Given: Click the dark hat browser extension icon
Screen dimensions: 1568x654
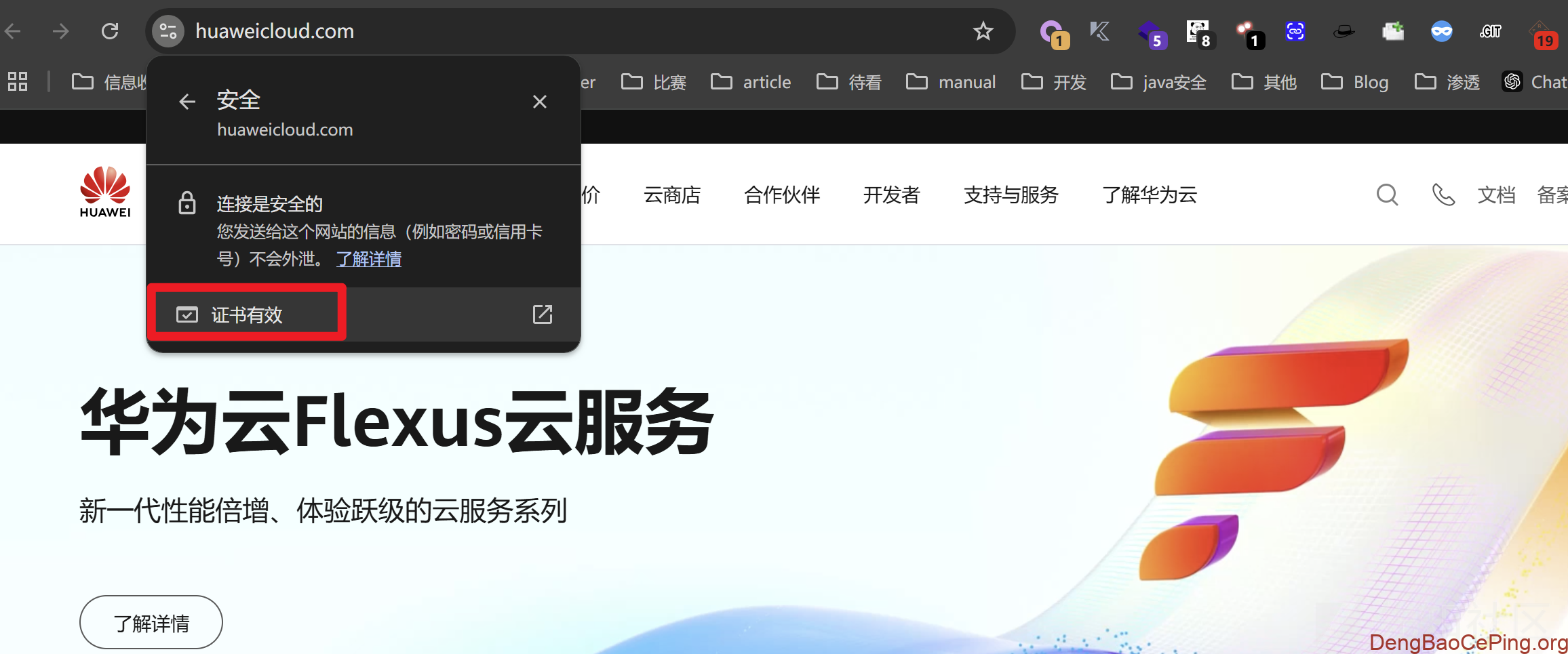Looking at the screenshot, I should pos(1344,31).
